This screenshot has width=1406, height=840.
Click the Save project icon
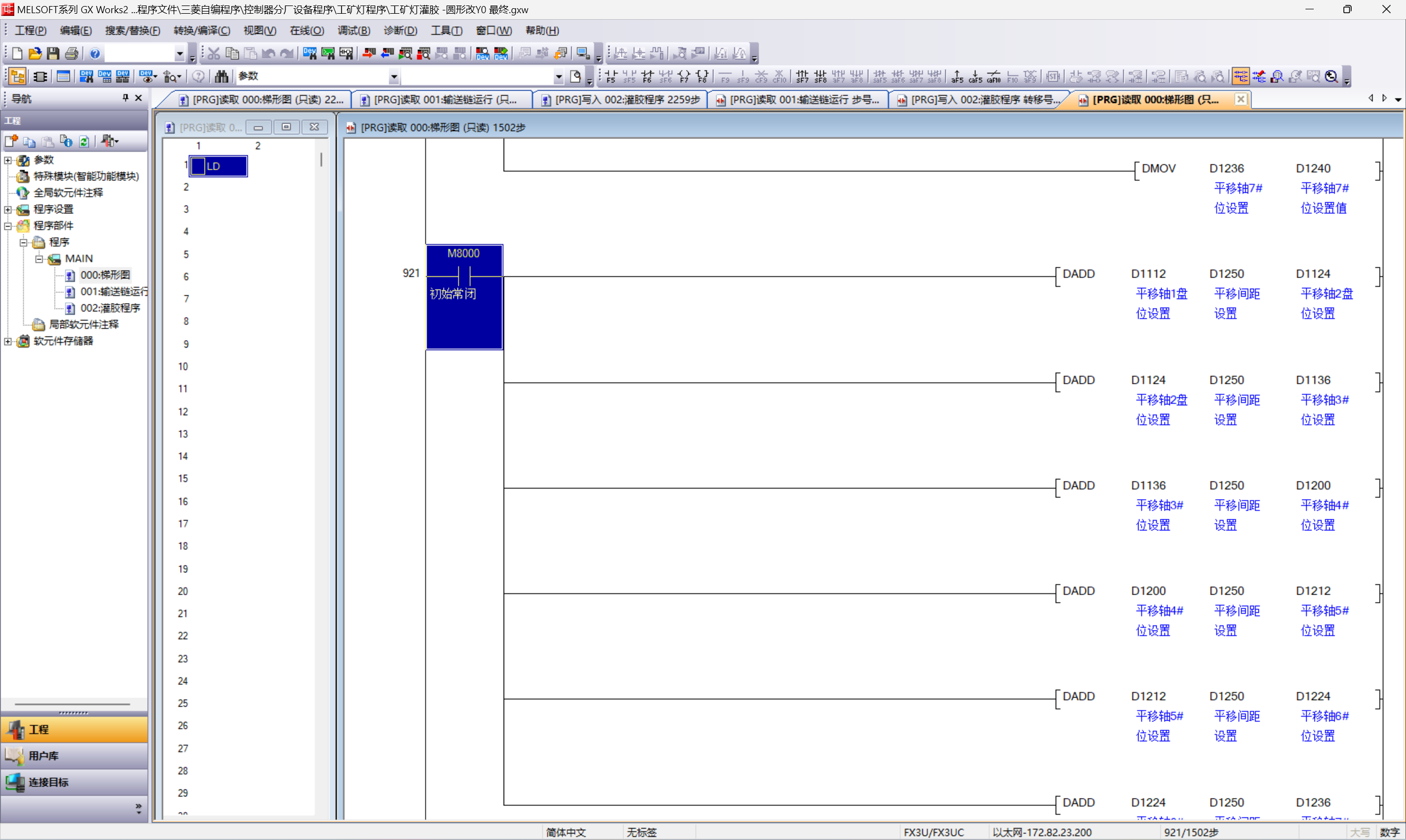point(53,53)
